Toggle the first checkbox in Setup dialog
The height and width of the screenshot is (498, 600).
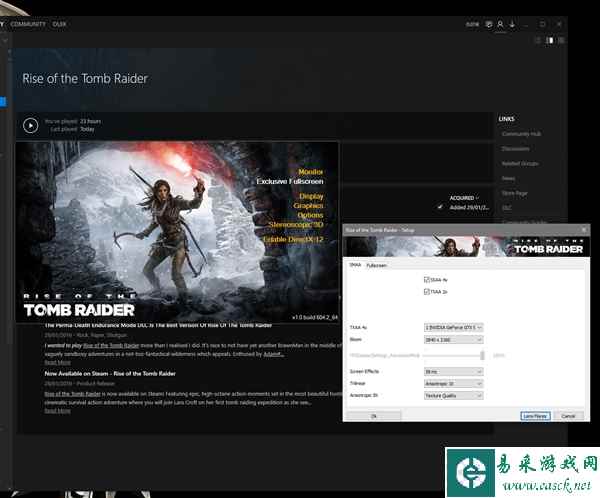click(x=427, y=279)
